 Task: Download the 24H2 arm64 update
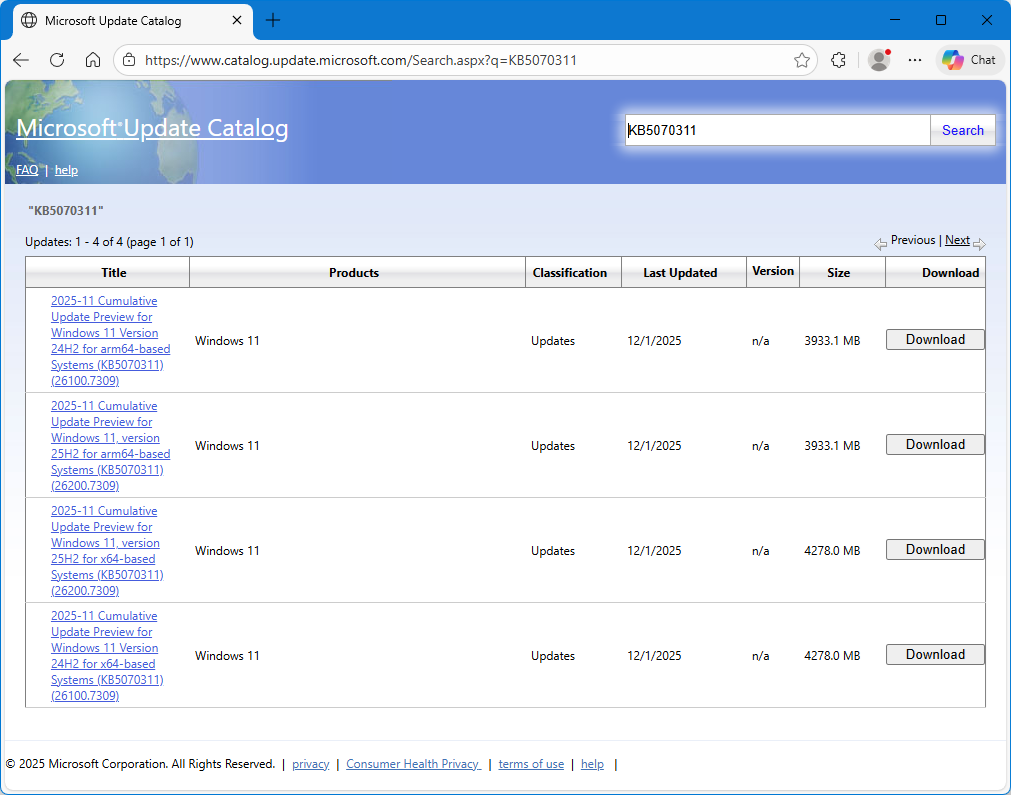click(934, 340)
